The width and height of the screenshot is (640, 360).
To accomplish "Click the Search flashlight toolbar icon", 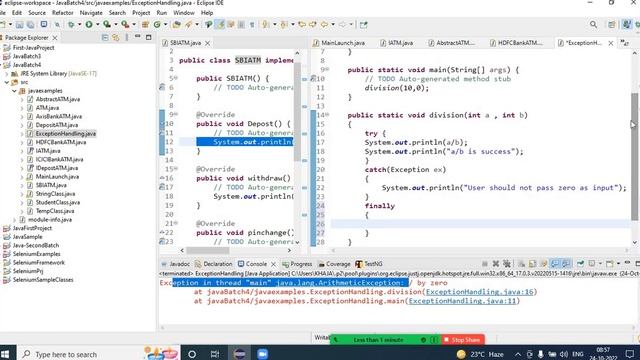I will (188, 24).
